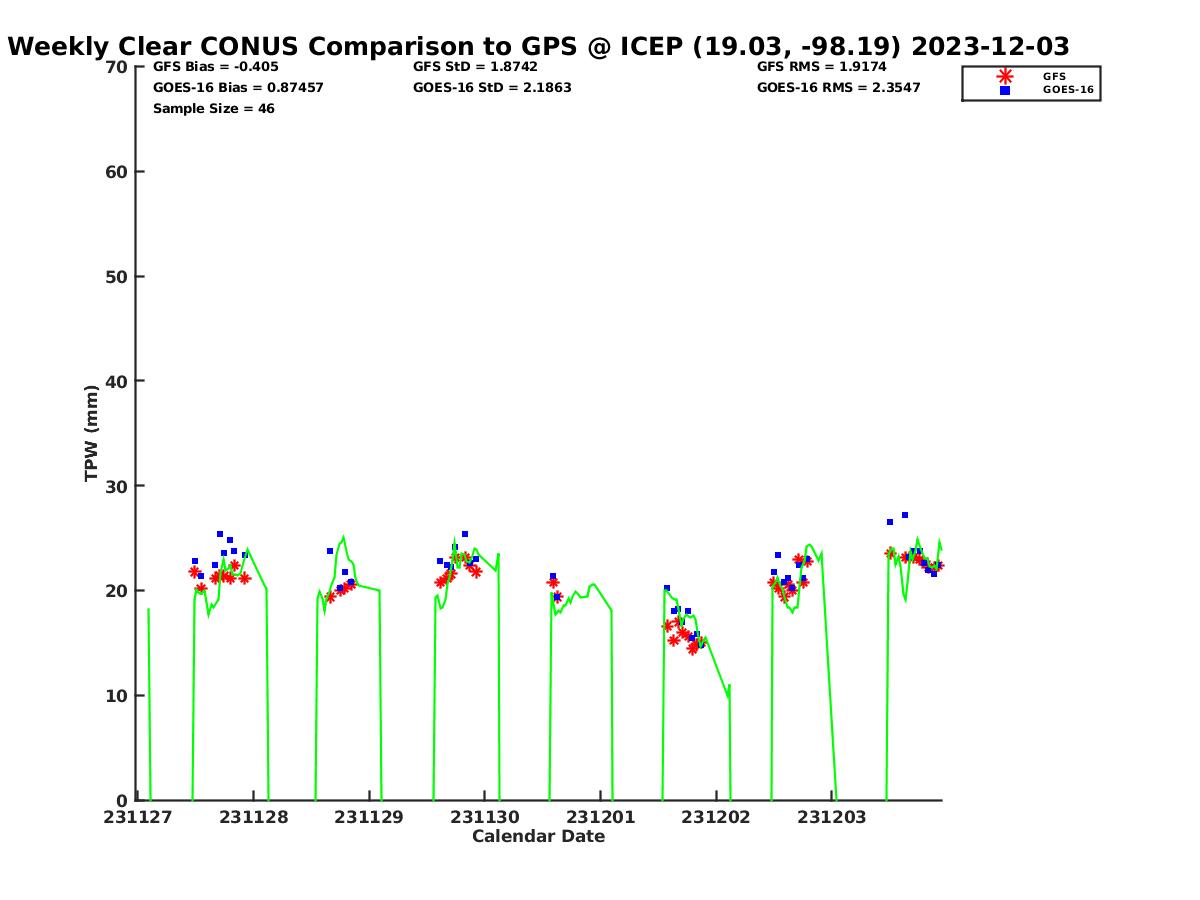Image resolution: width=1200 pixels, height=900 pixels.
Task: Click the GFS Bias = -0.405 statistic
Action: point(215,67)
